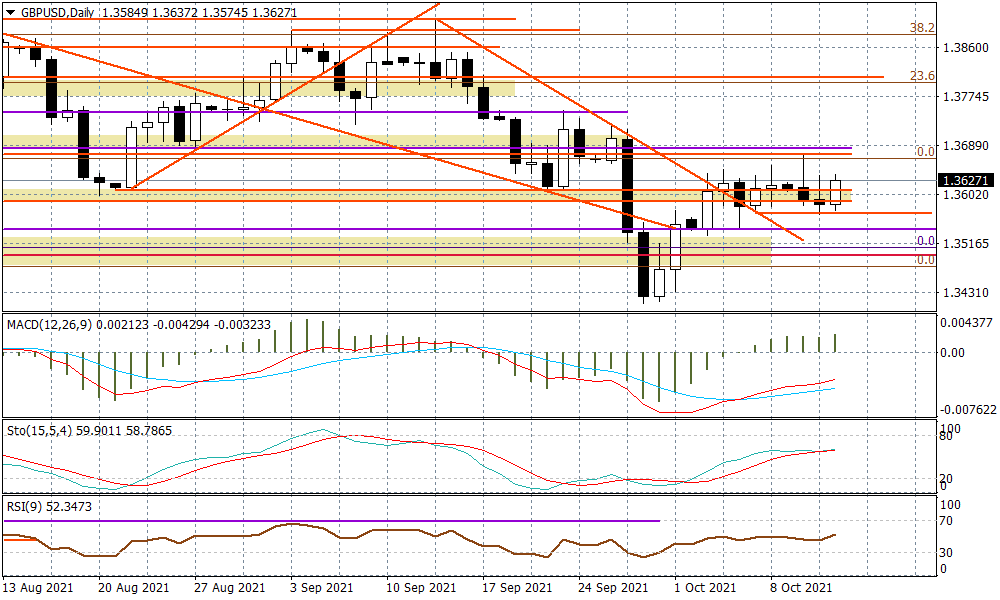Click the 30 level on RSI scale

[x=946, y=553]
